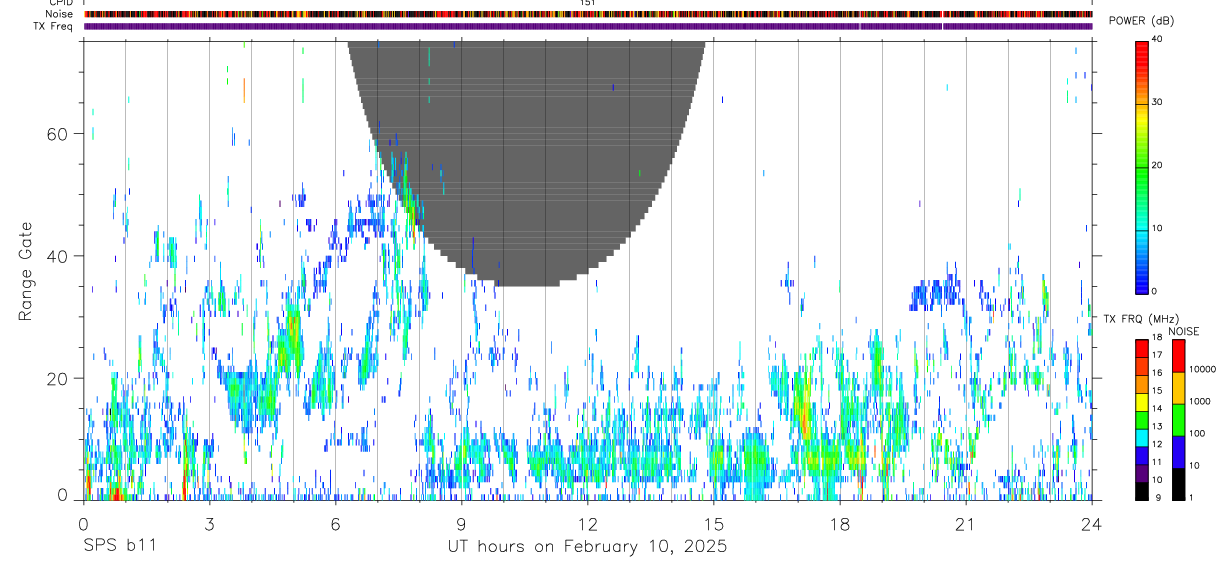Image resolution: width=1228 pixels, height=567 pixels.
Task: Click the 10000 label on the NOISE scale
Action: 1202,369
